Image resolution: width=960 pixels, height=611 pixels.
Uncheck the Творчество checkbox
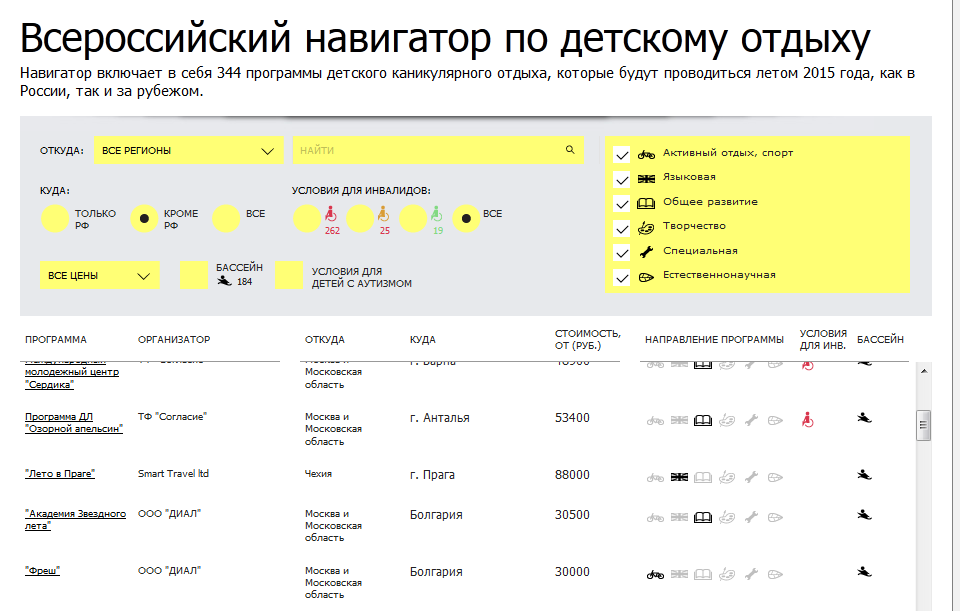click(622, 228)
